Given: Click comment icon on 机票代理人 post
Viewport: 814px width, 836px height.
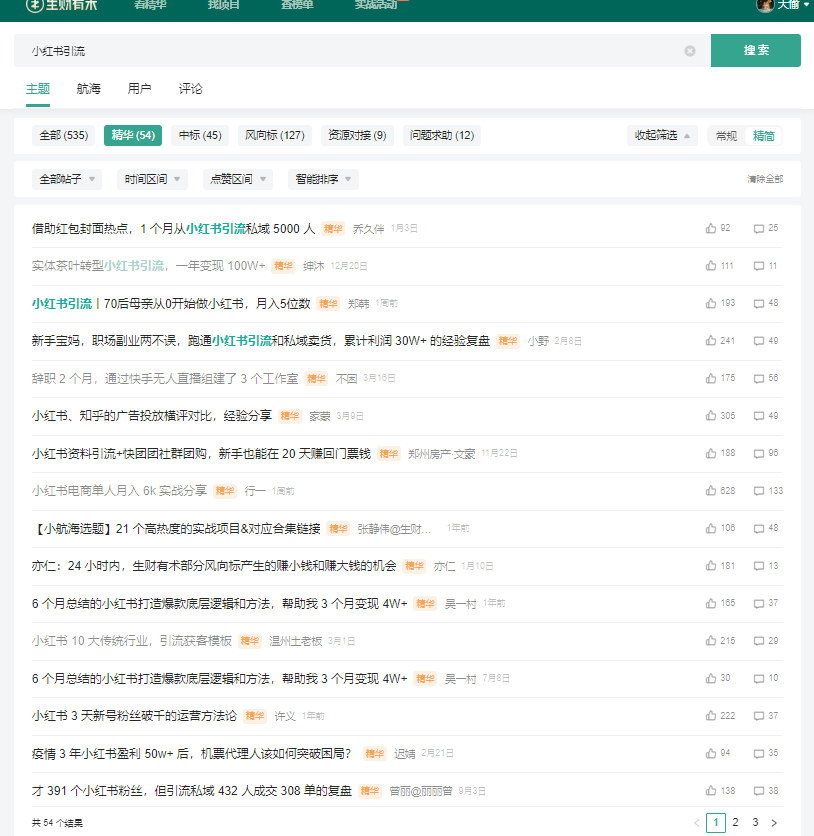Looking at the screenshot, I should [x=759, y=754].
